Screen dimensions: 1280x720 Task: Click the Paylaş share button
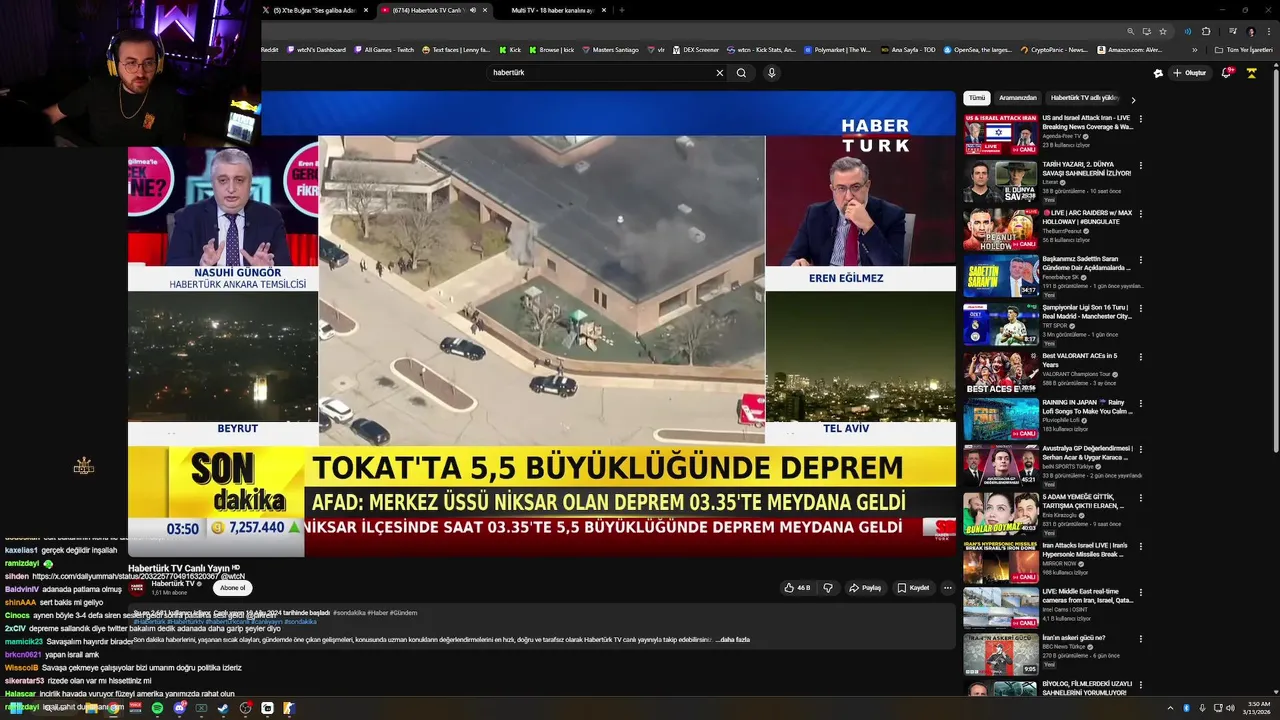865,588
